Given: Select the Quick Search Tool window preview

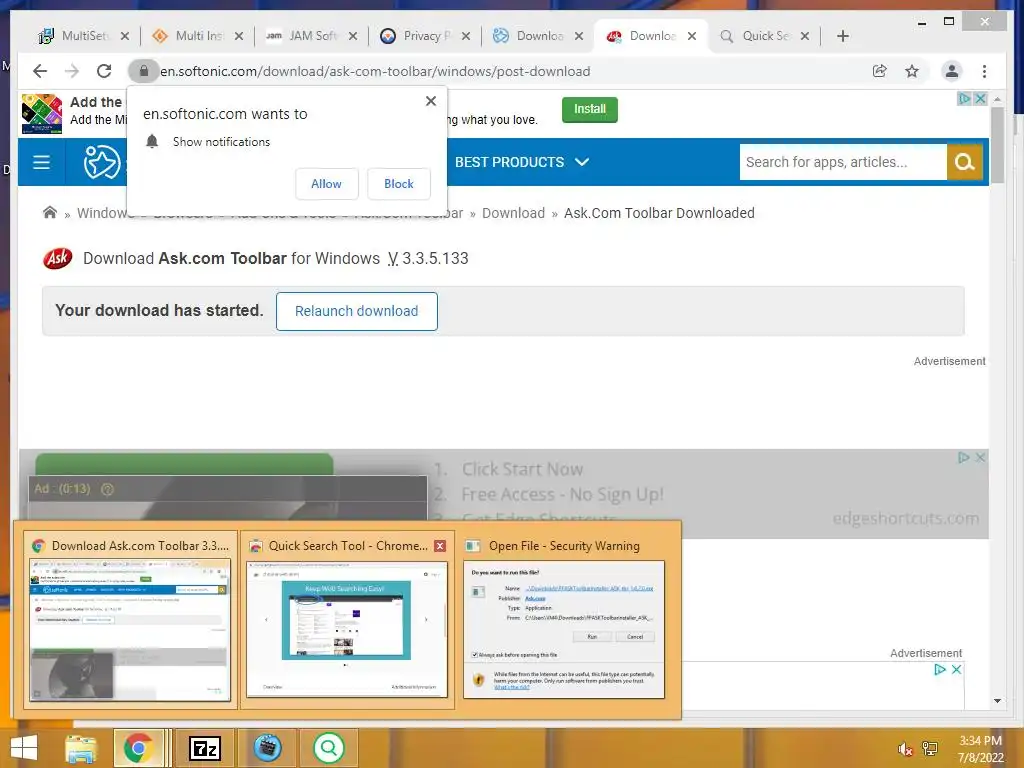Looking at the screenshot, I should point(347,620).
